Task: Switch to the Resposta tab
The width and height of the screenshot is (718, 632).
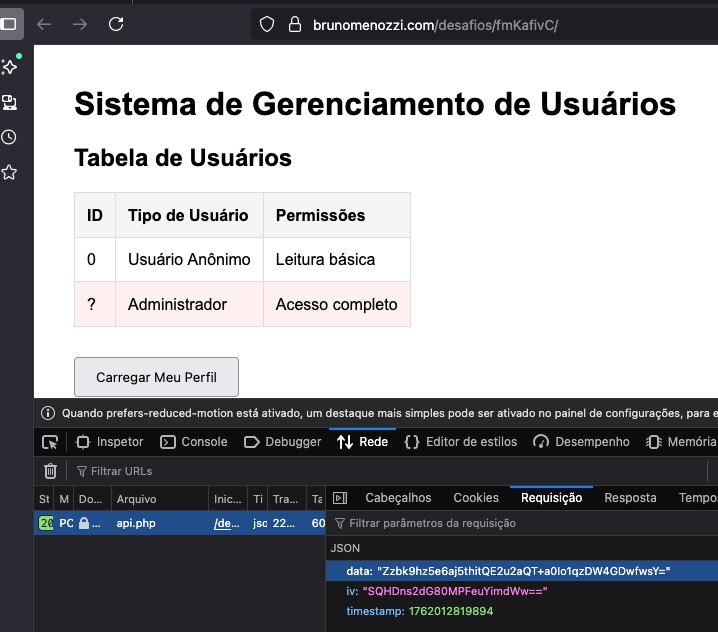Action: [631, 498]
